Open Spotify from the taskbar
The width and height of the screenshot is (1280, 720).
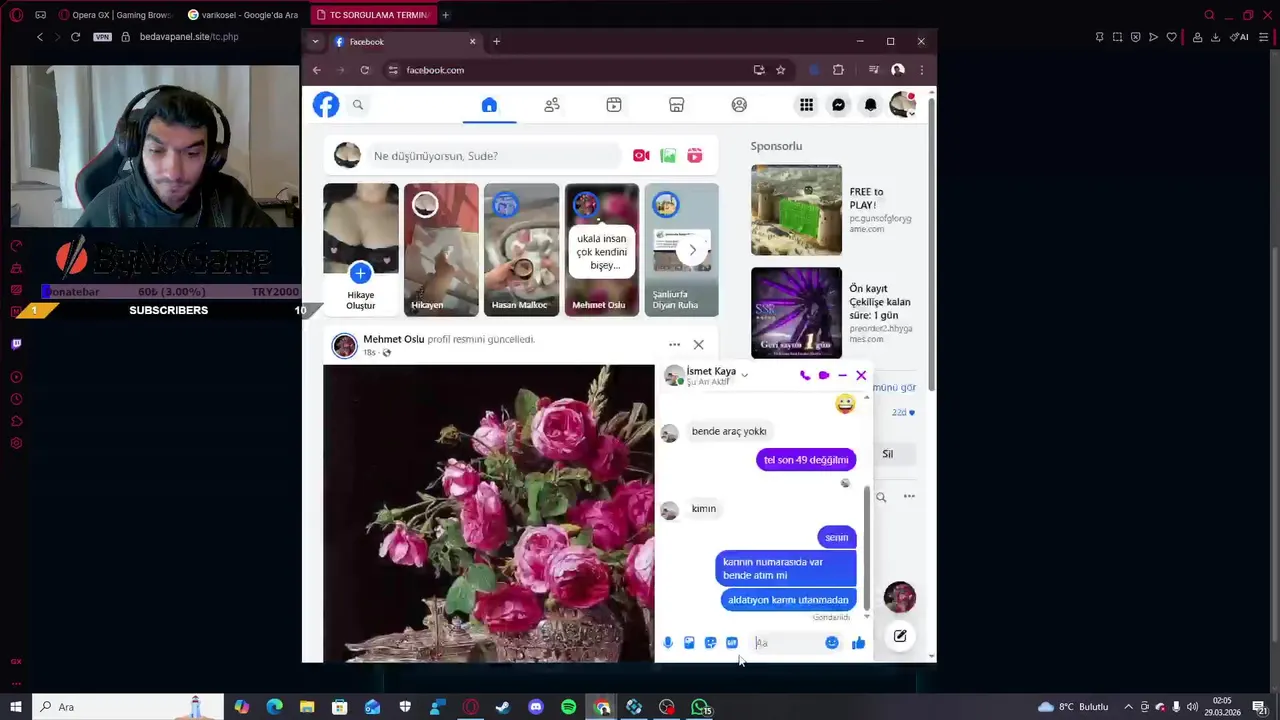click(568, 707)
